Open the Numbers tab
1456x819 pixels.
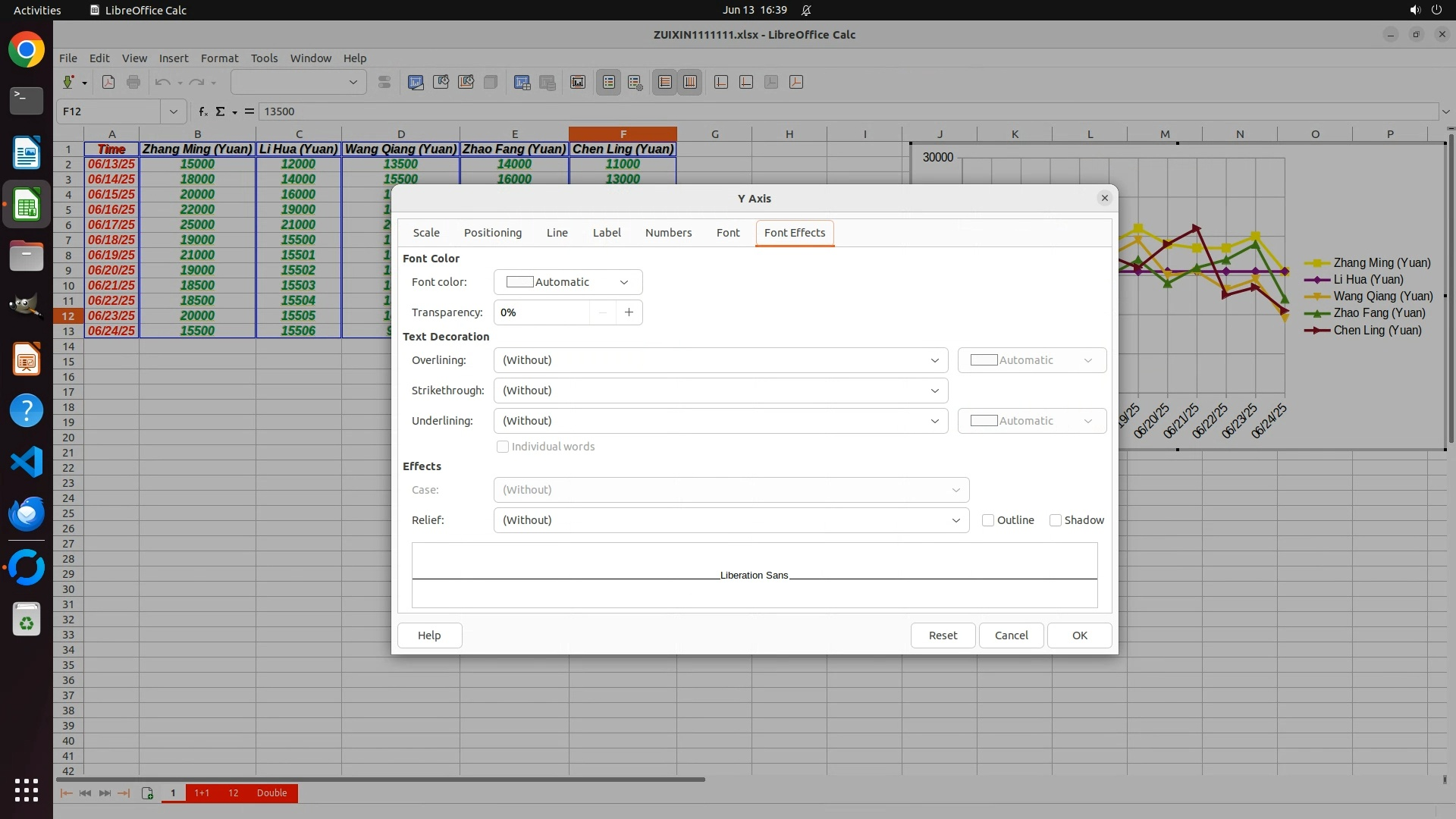click(668, 233)
